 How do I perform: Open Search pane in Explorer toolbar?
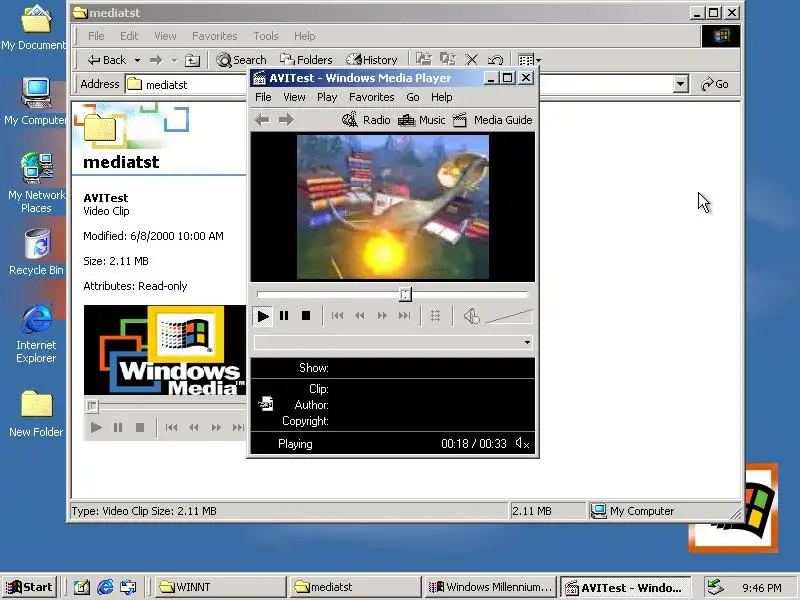241,60
